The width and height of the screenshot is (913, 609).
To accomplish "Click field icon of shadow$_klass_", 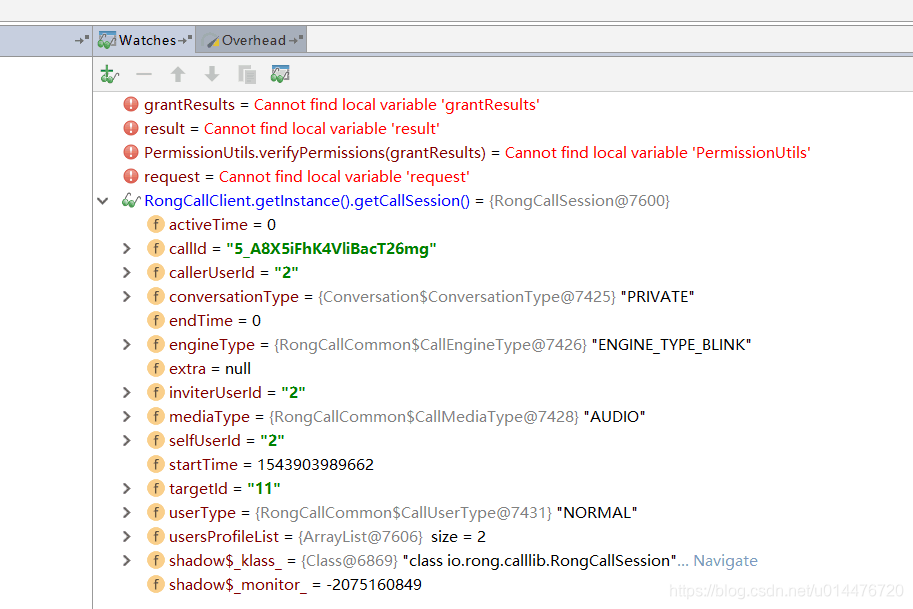I will [x=155, y=561].
